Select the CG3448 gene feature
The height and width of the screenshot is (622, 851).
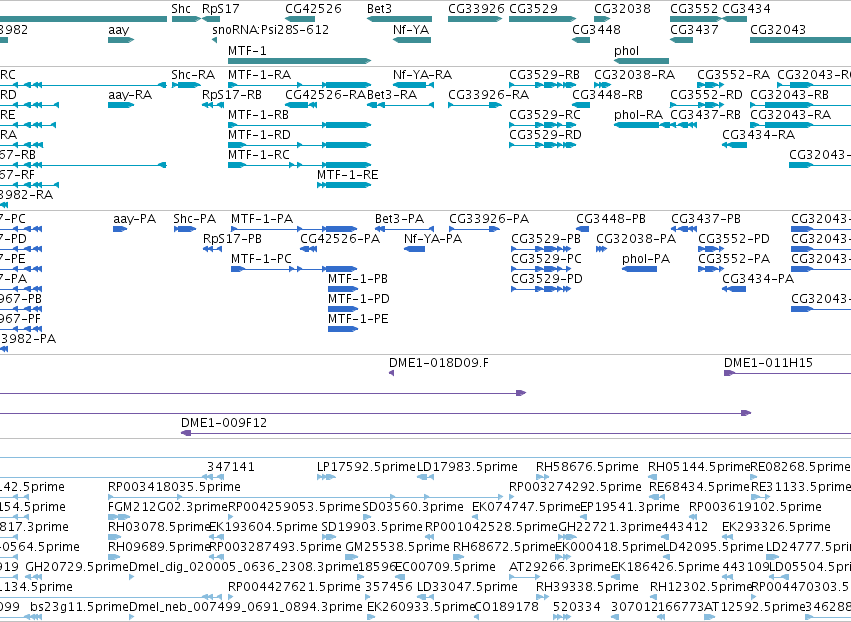[581, 40]
